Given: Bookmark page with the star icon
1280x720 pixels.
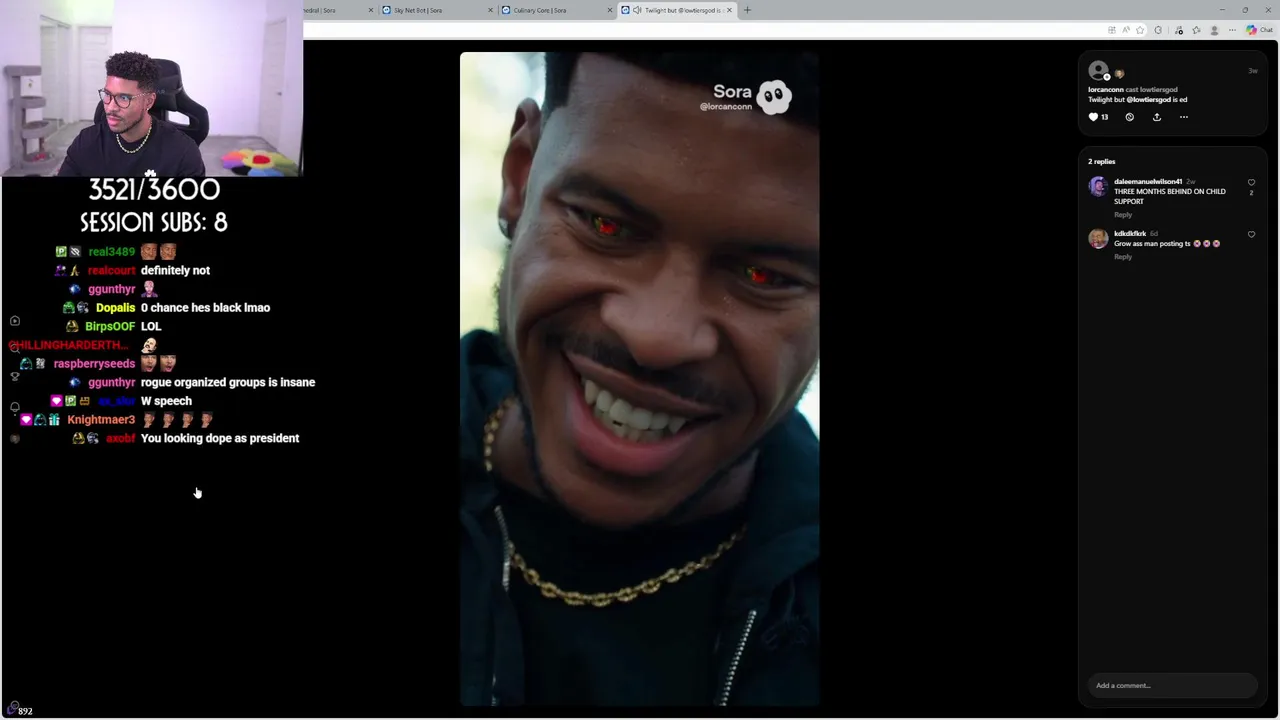Looking at the screenshot, I should click(x=1140, y=30).
